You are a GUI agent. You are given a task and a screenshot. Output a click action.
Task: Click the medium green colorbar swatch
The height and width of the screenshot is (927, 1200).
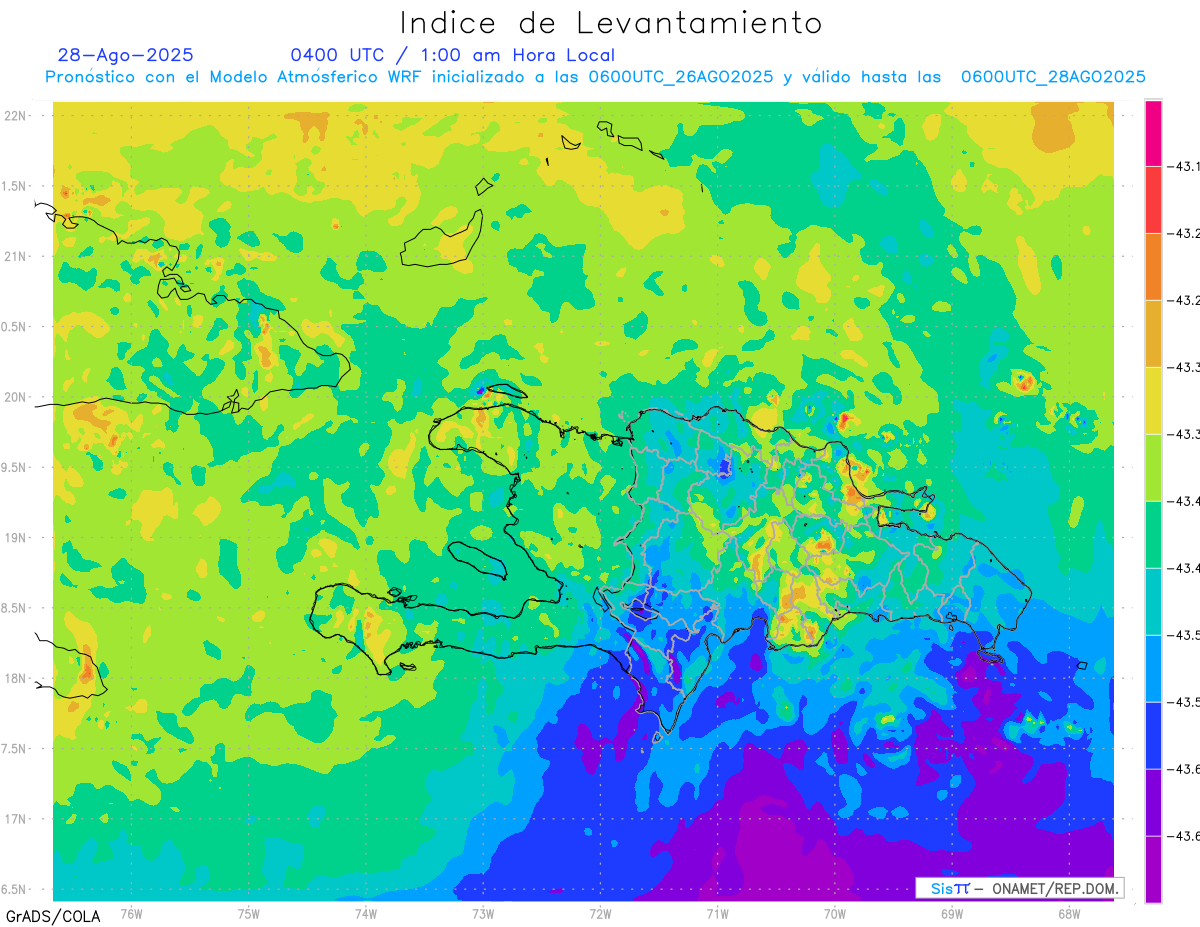click(1153, 534)
